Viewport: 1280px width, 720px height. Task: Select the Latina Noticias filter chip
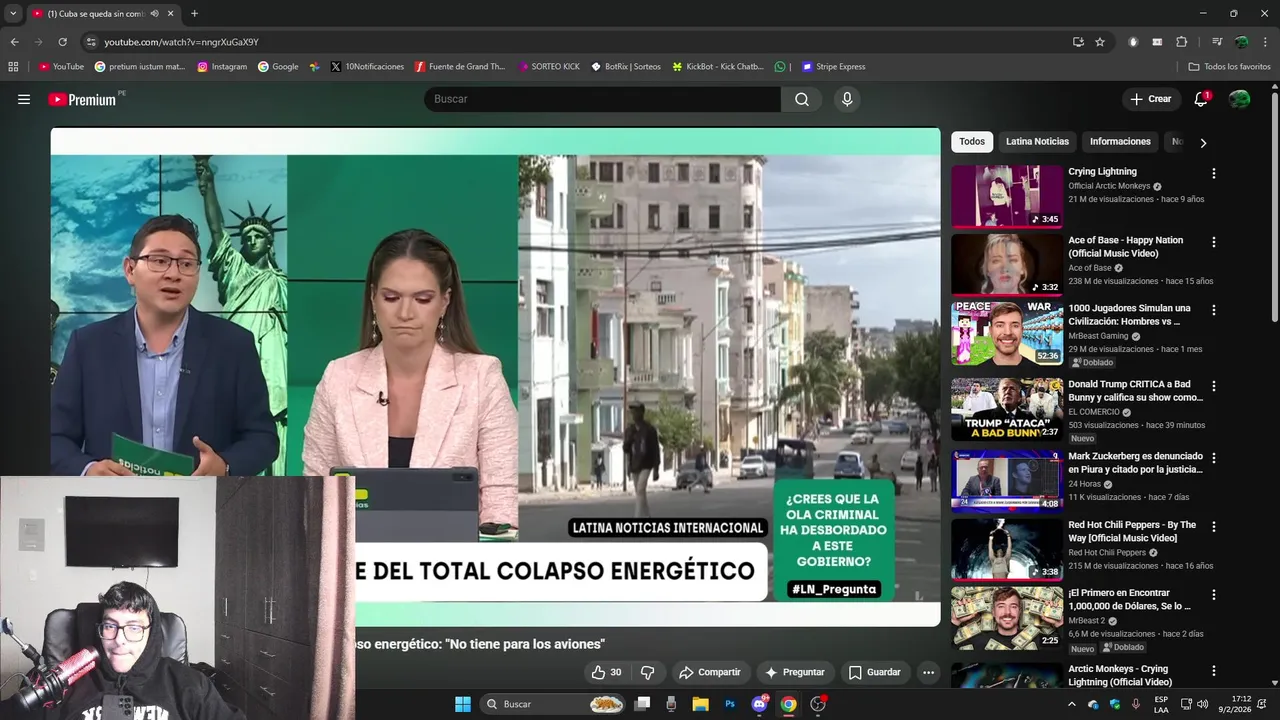coord(1037,142)
